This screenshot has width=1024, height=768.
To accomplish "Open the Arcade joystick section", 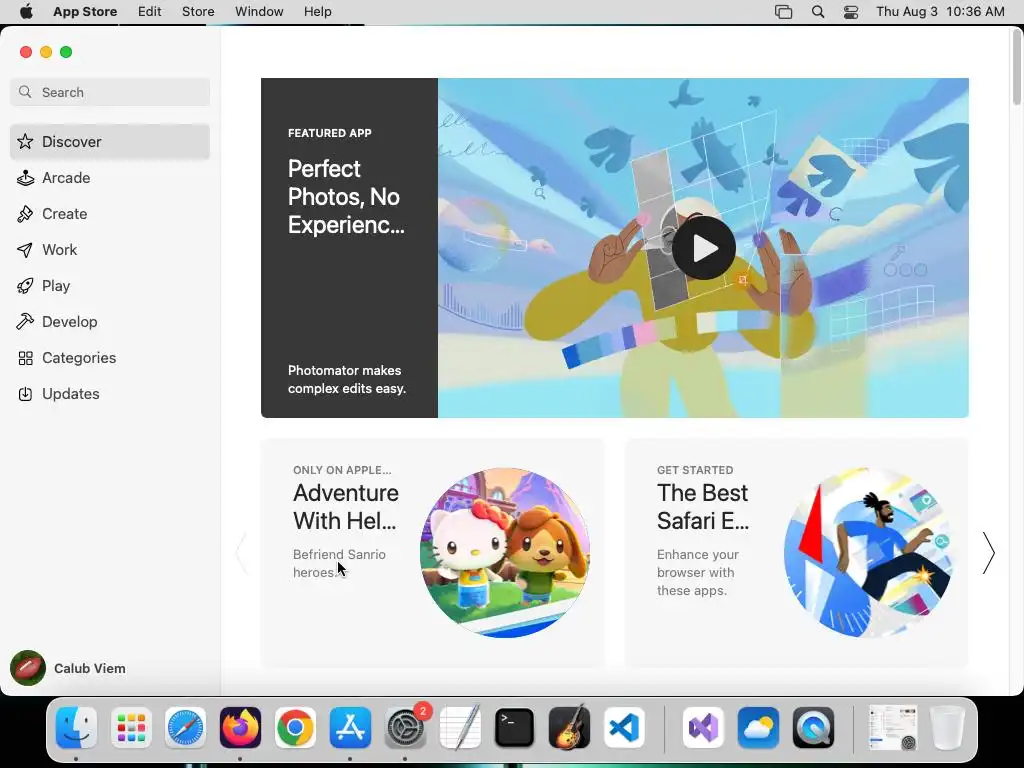I will coord(110,178).
